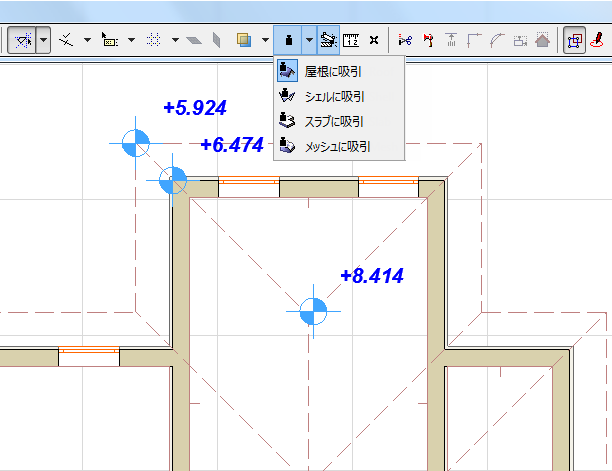Click the level marker below +5.924
Viewport: 612px width, 471px height.
[x=135, y=143]
